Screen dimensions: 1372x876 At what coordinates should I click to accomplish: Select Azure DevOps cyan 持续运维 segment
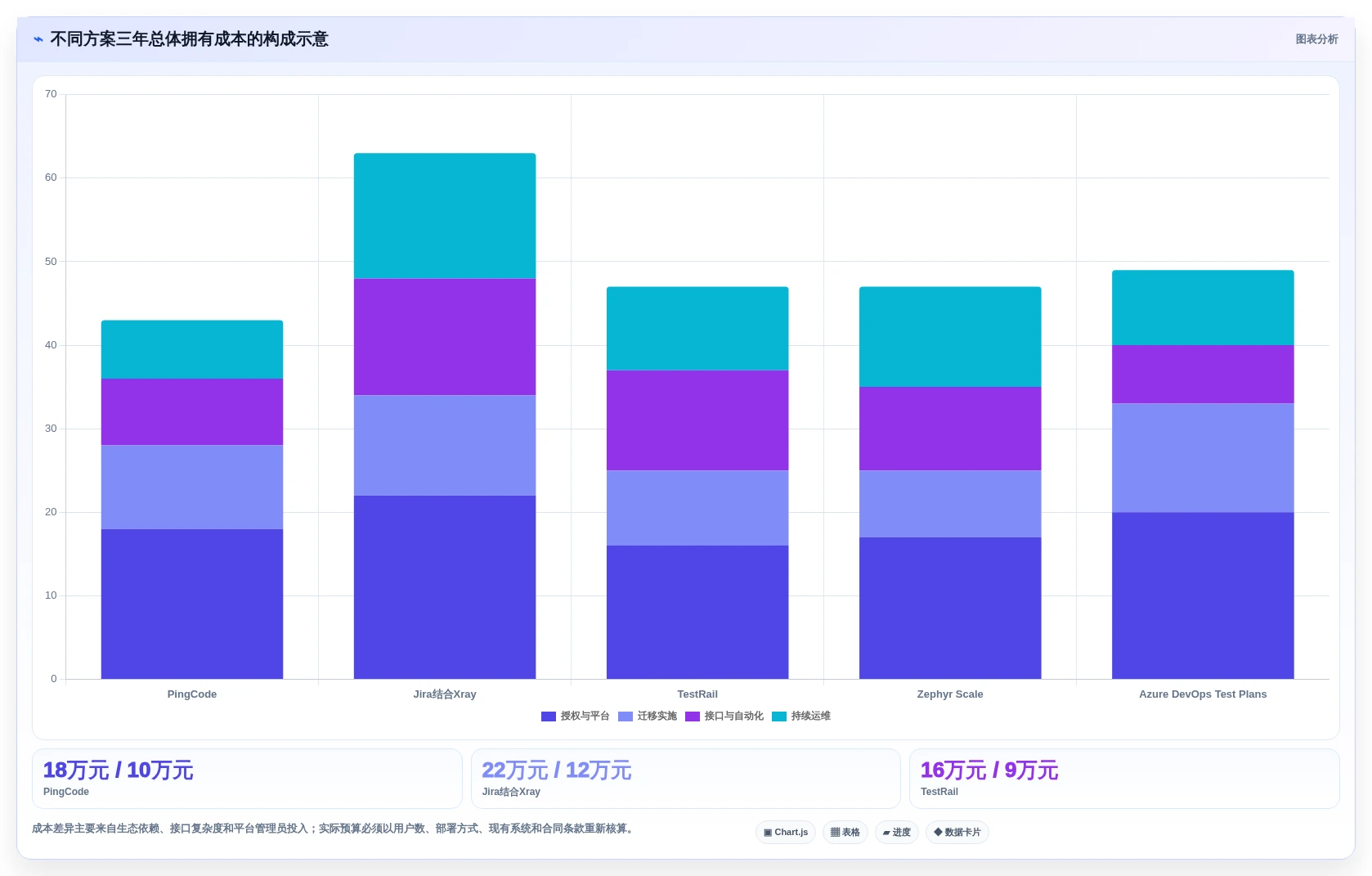[1203, 308]
